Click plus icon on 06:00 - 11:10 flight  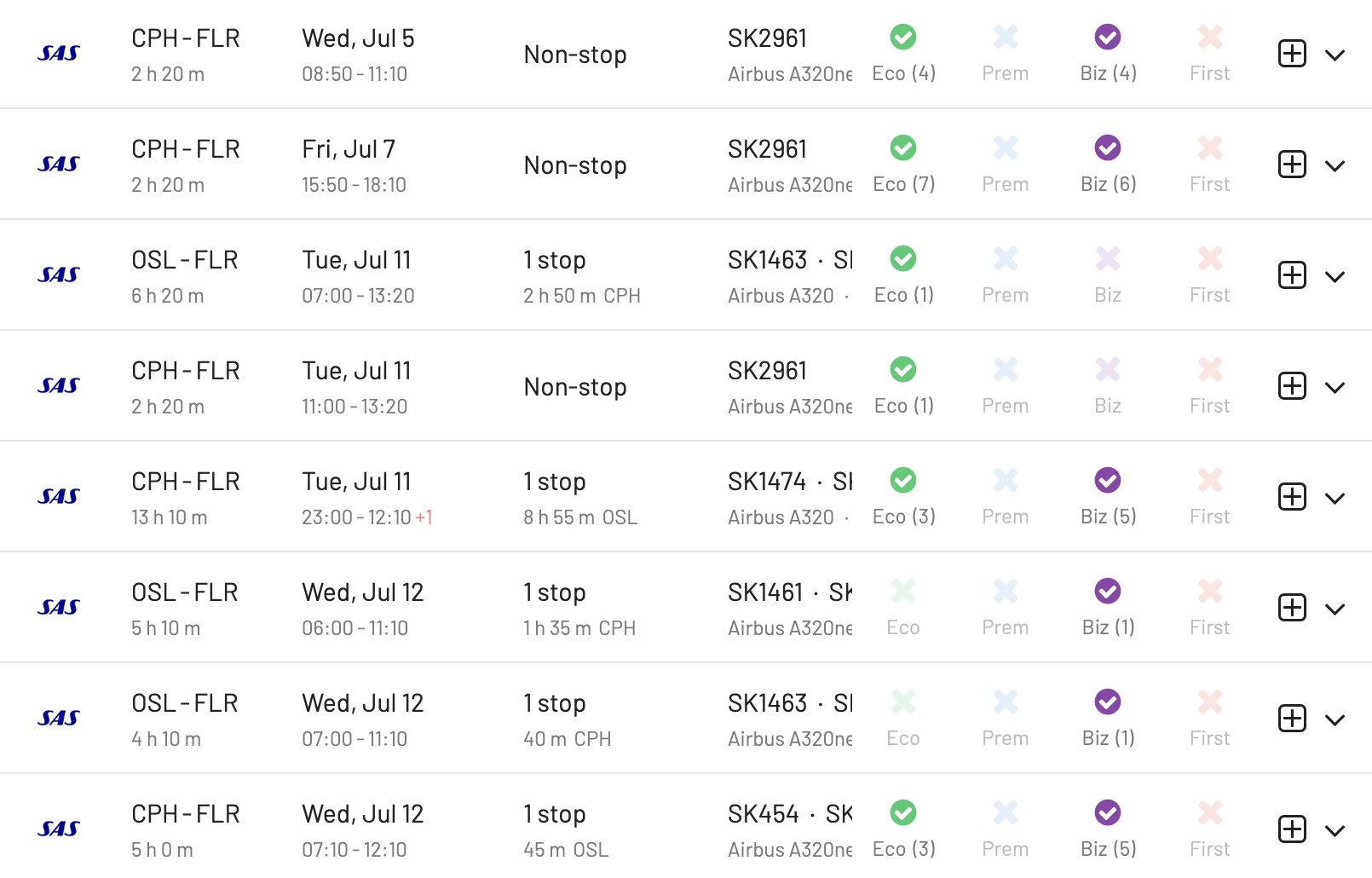click(1293, 608)
